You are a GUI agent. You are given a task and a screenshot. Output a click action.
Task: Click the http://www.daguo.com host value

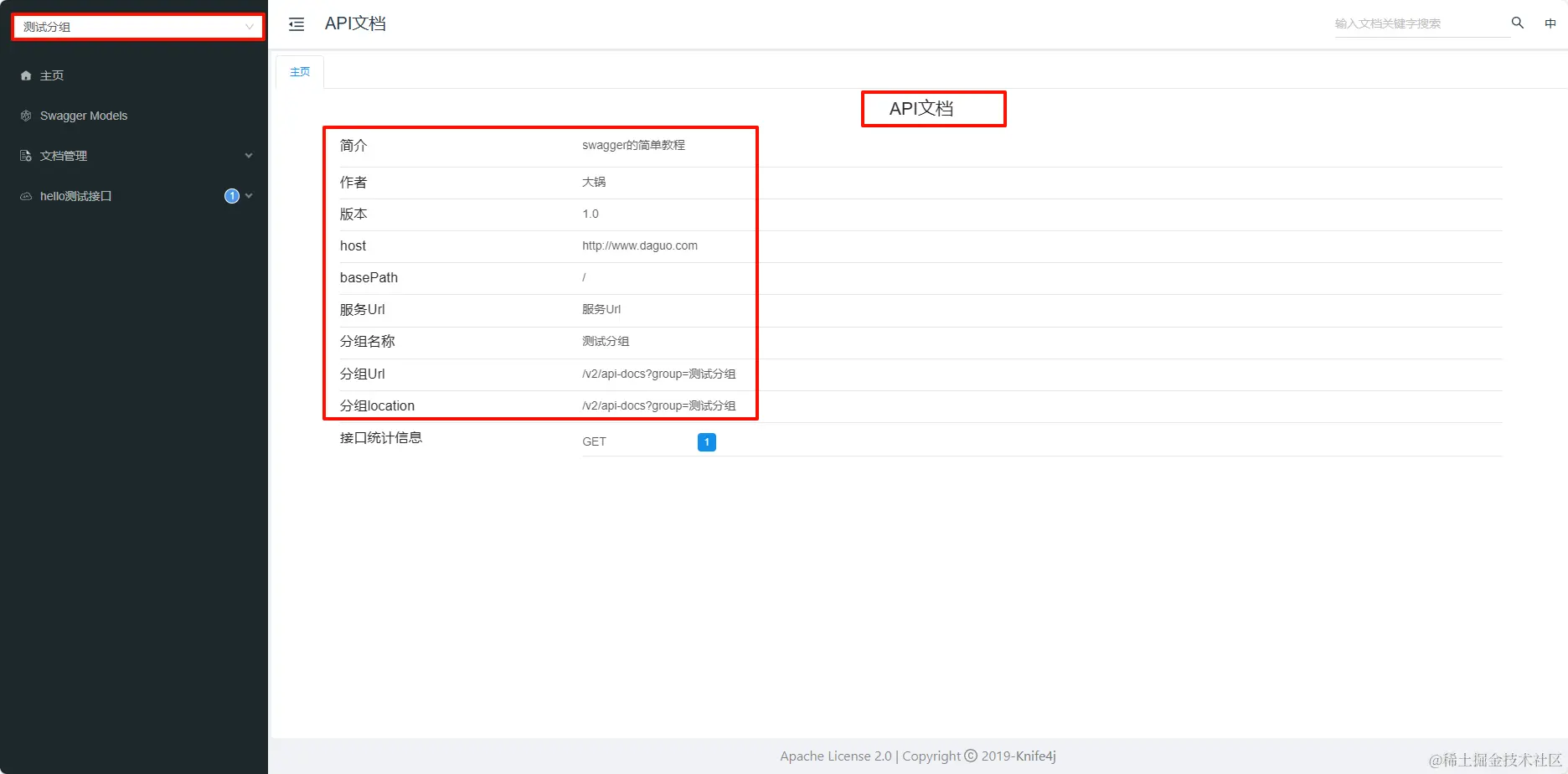(640, 245)
